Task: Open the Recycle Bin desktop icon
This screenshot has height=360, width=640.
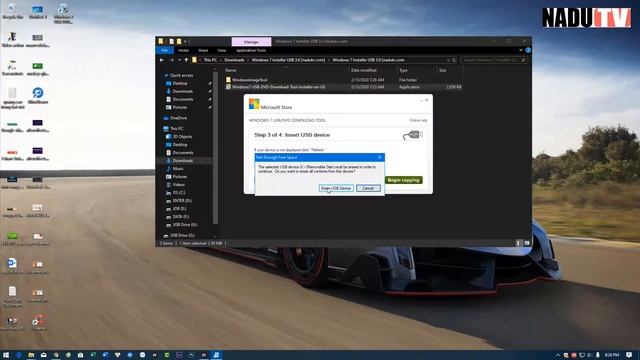Action: point(12,11)
